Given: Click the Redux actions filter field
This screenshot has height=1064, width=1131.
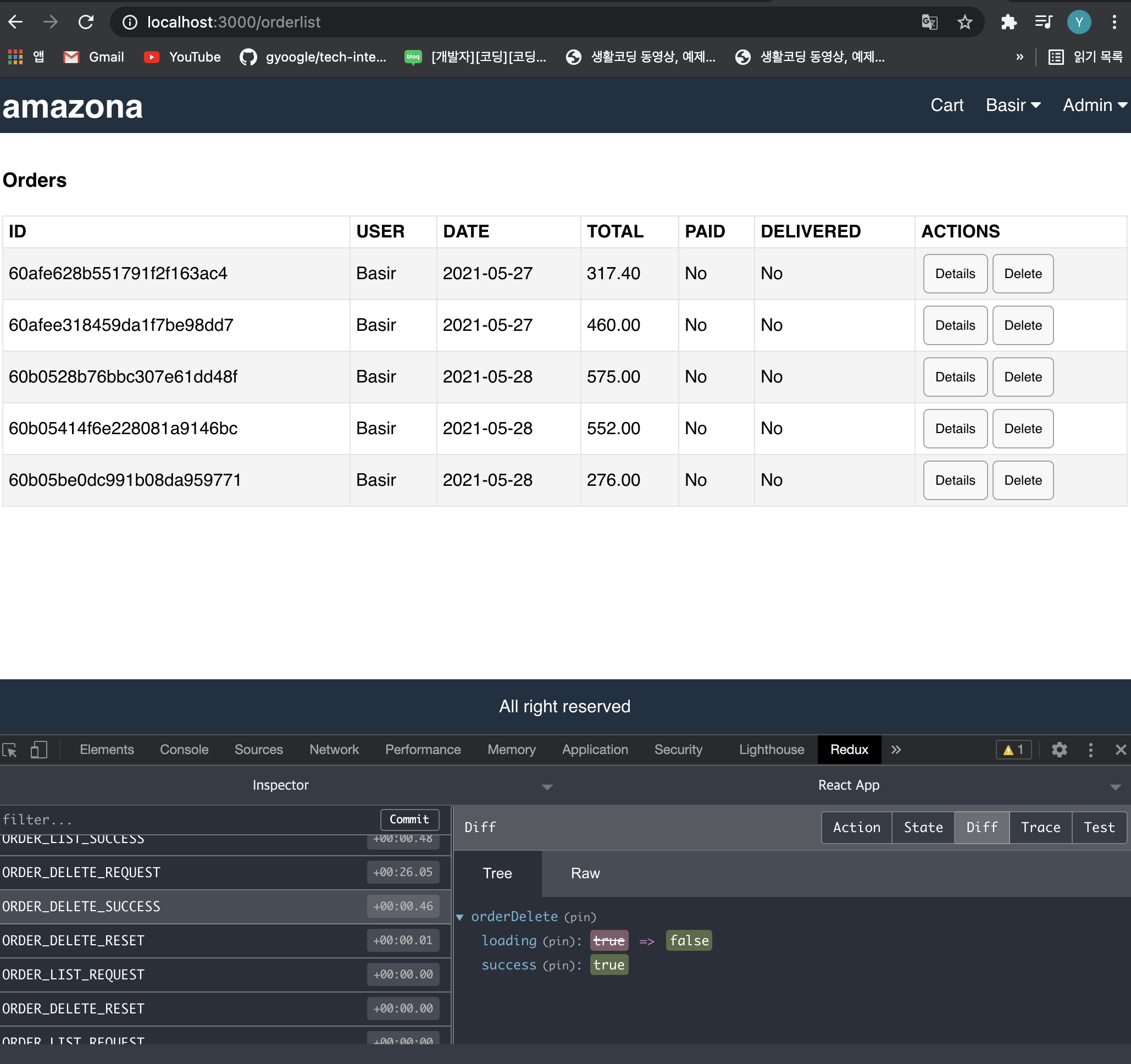Looking at the screenshot, I should (188, 819).
